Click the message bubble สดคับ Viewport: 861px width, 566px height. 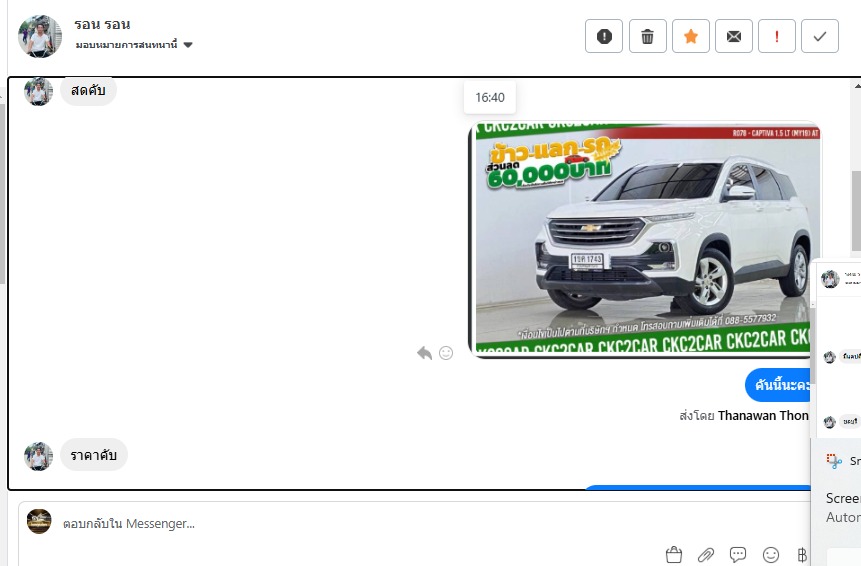(x=88, y=91)
